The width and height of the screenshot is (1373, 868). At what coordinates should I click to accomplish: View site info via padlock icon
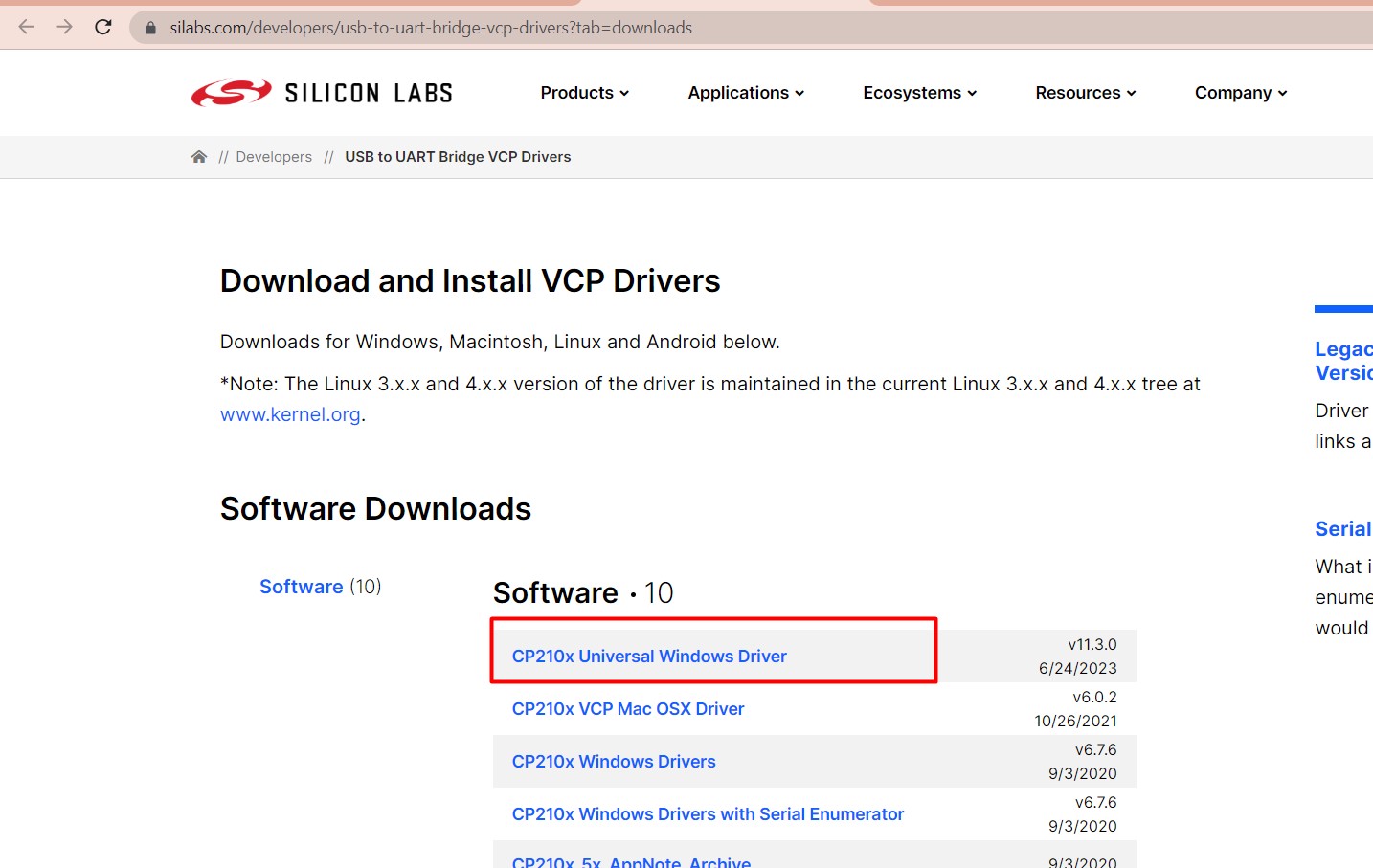pyautogui.click(x=150, y=28)
